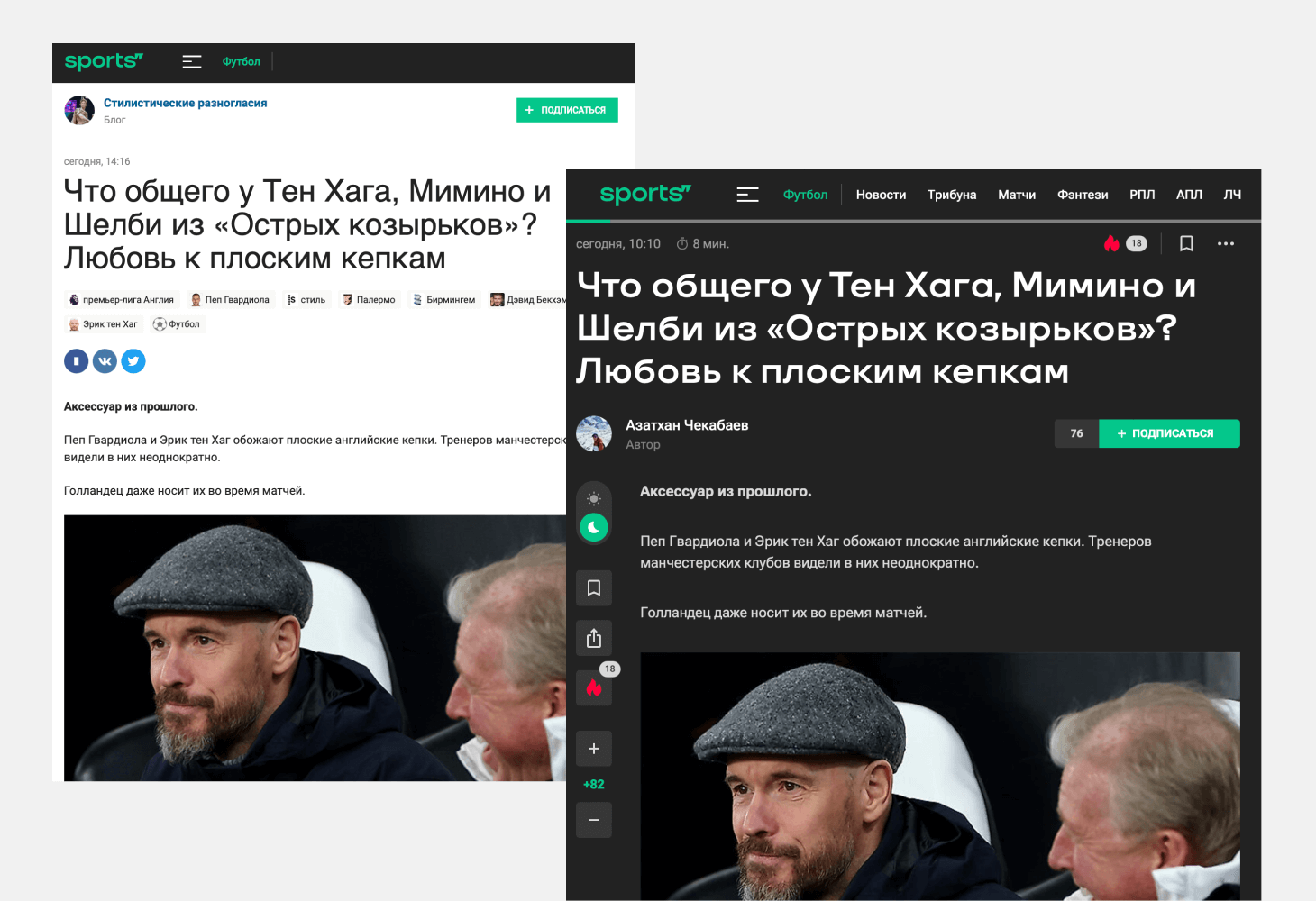Click the share icon in left sidebar

(594, 639)
